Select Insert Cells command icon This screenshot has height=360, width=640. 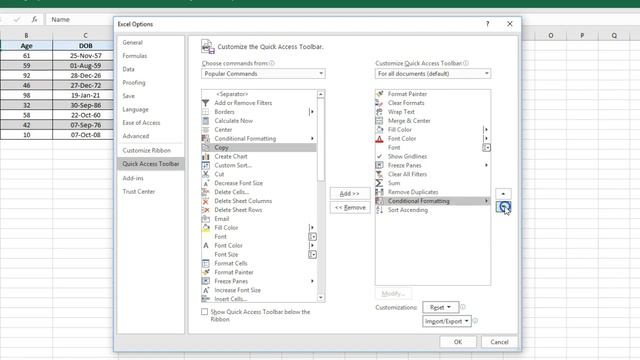click(206, 299)
